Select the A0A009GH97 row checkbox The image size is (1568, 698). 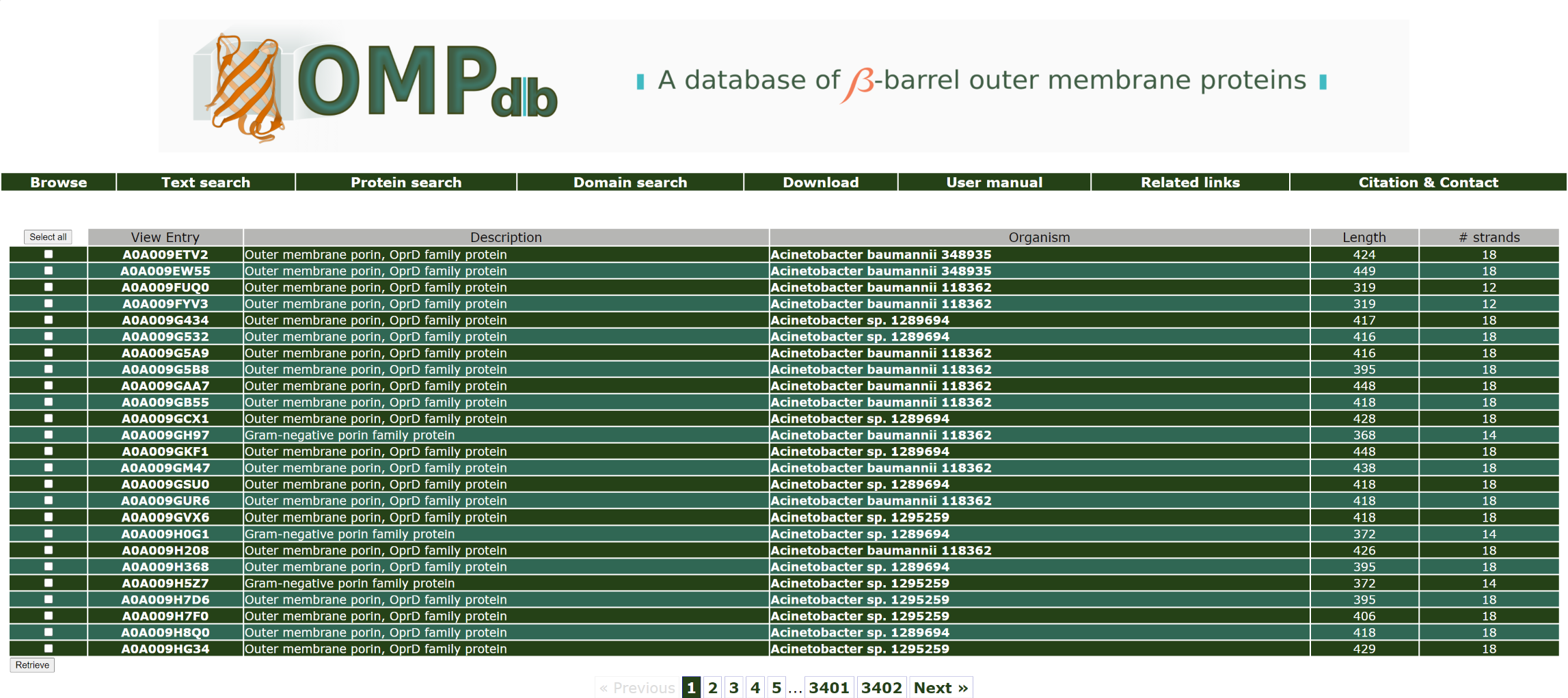tap(49, 435)
